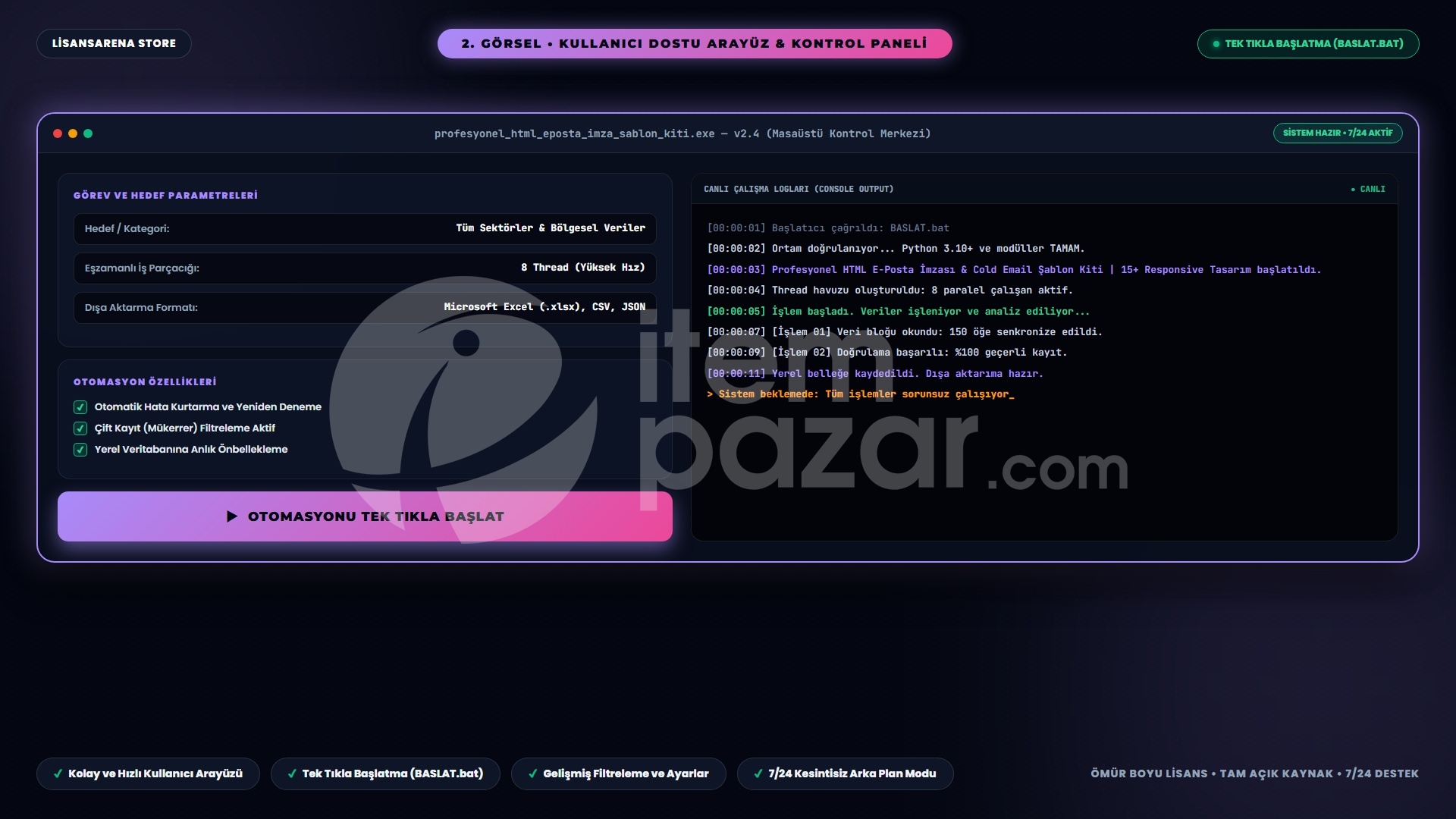The height and width of the screenshot is (819, 1456).
Task: Click the purple log line about HTML E-Posta İmzası
Action: coord(1014,270)
